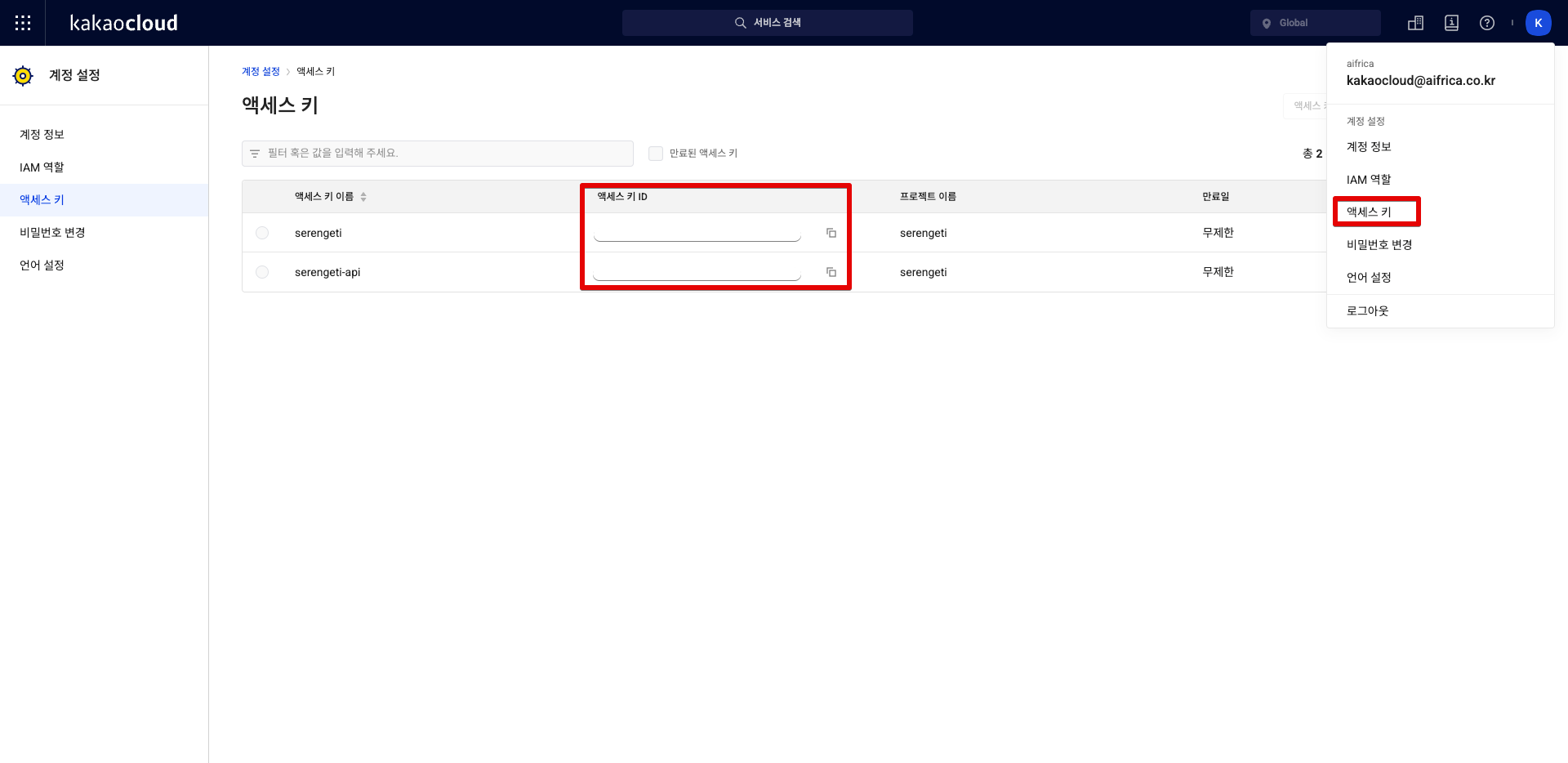Image resolution: width=1568 pixels, height=763 pixels.
Task: Click the kakaocloud logo
Action: 123,23
